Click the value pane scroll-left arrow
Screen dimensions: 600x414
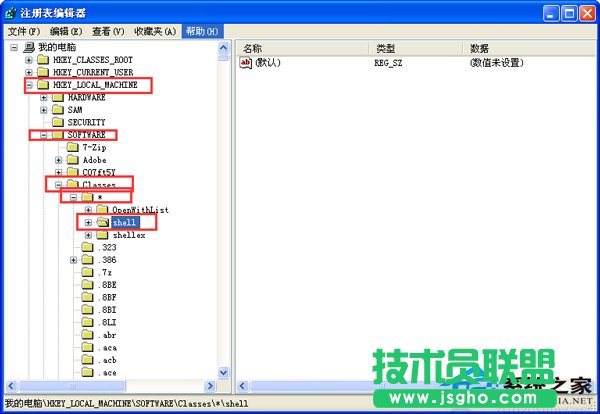click(243, 386)
